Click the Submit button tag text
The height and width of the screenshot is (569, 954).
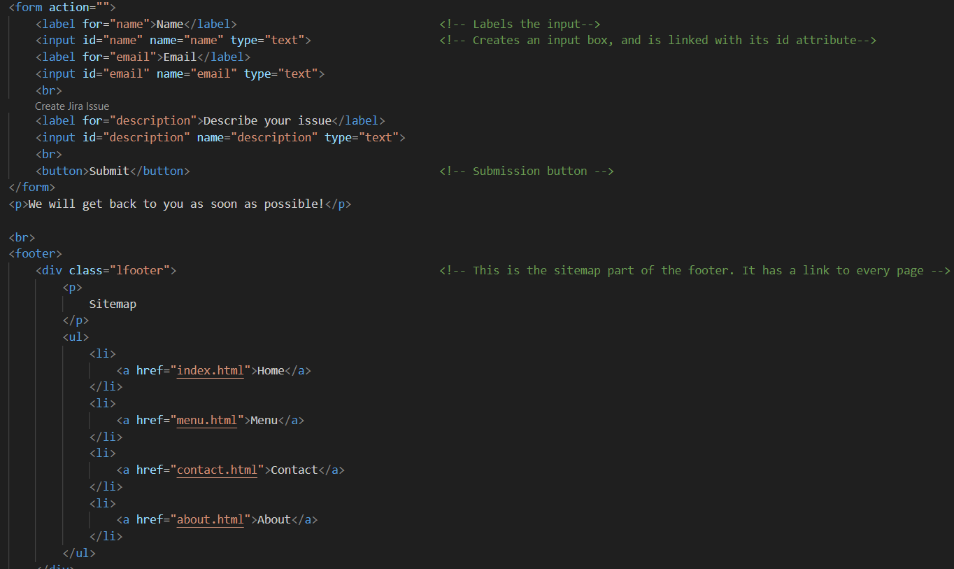point(110,171)
